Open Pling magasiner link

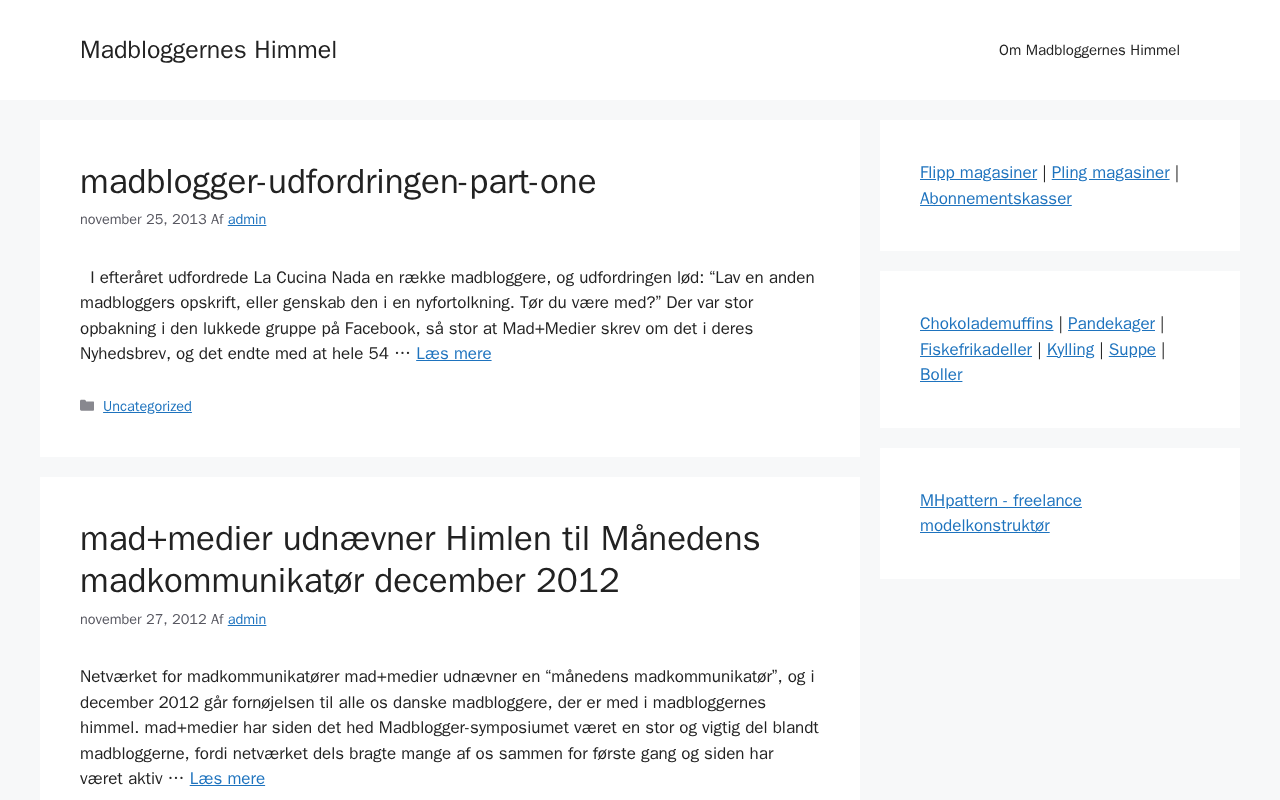(1110, 172)
